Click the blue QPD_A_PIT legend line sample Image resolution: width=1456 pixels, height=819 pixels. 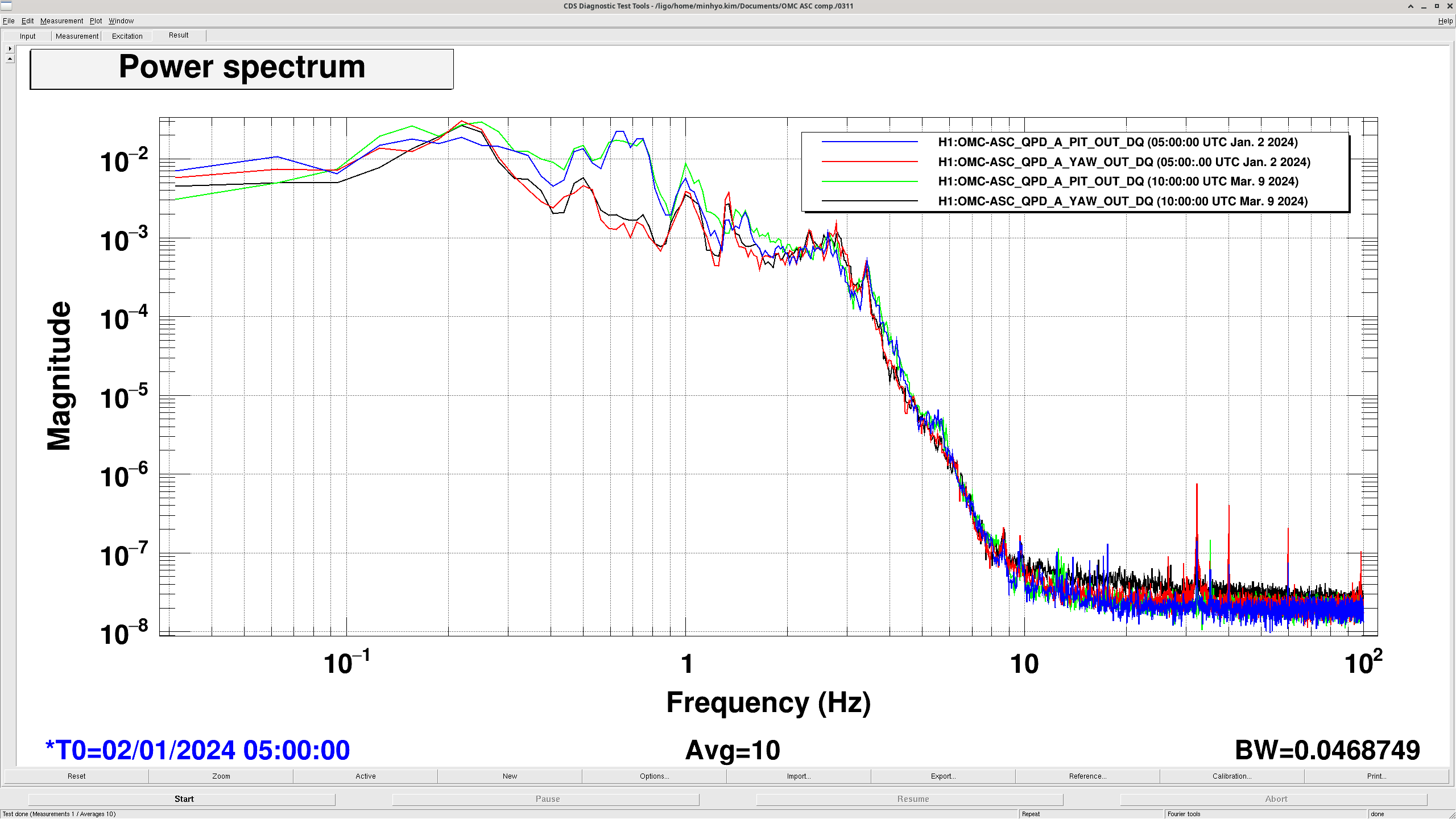[x=870, y=142]
